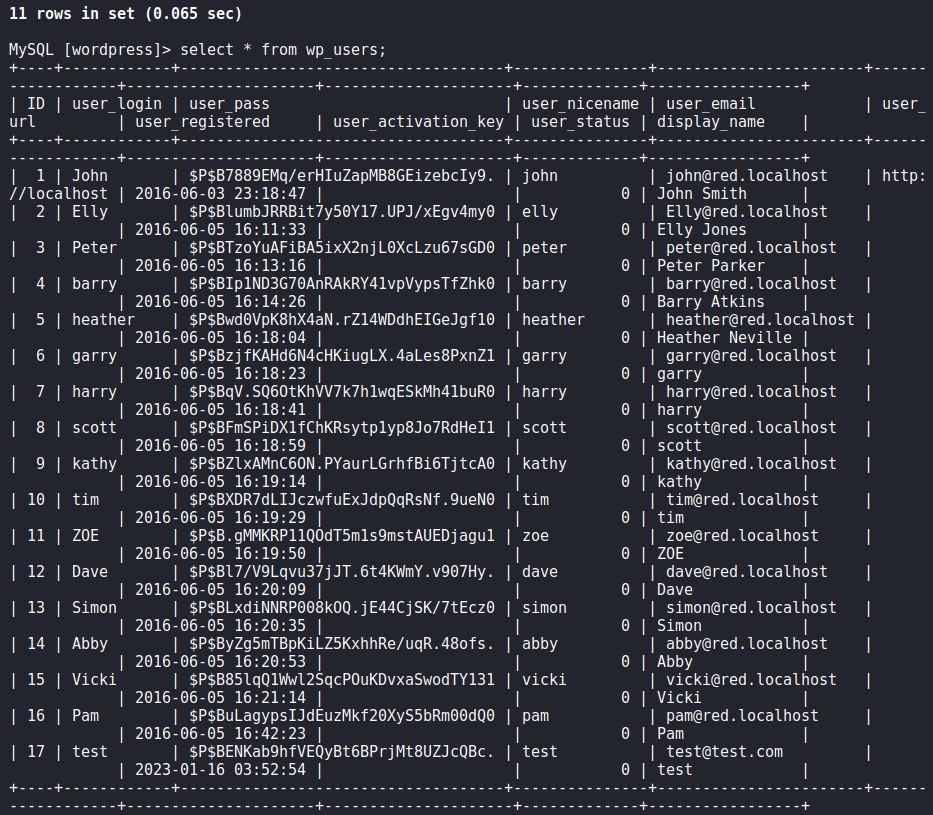Click Elly's hash $P$BlumbJRRBit7y50Y17.UPJ/xEgv4my0
Screen dimensions: 933x815
(342, 212)
